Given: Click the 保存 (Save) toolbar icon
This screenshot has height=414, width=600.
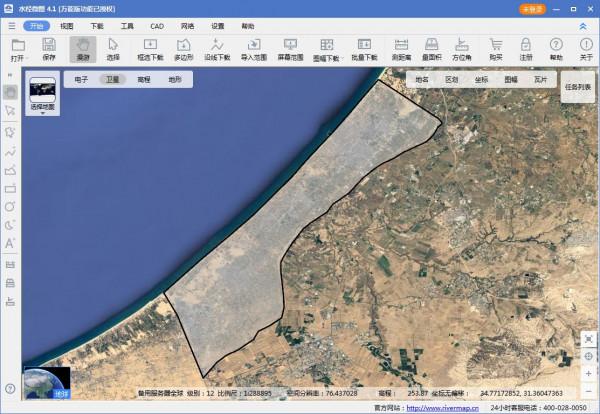Looking at the screenshot, I should (x=48, y=48).
